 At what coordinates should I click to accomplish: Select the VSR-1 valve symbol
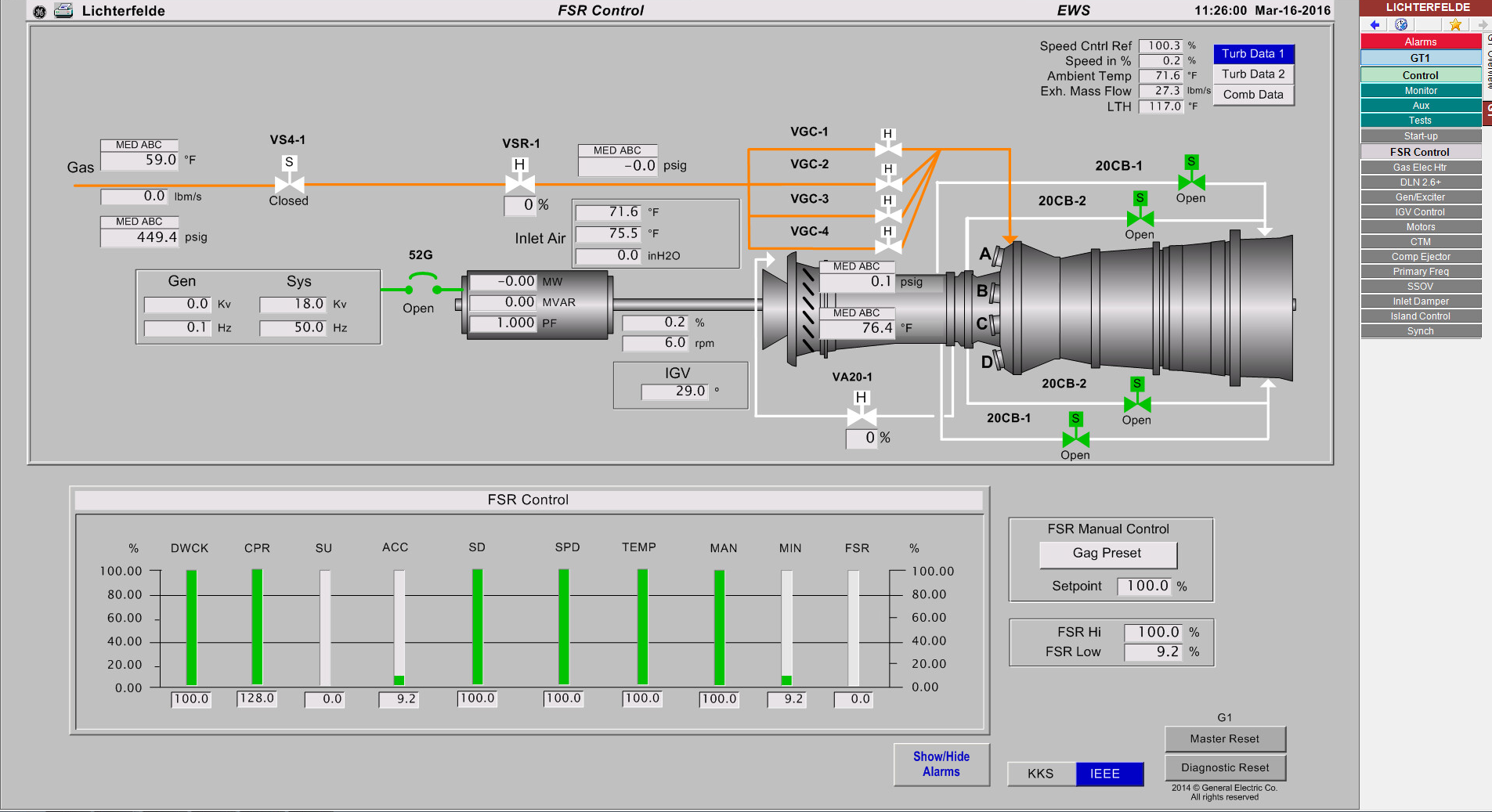coord(519,184)
